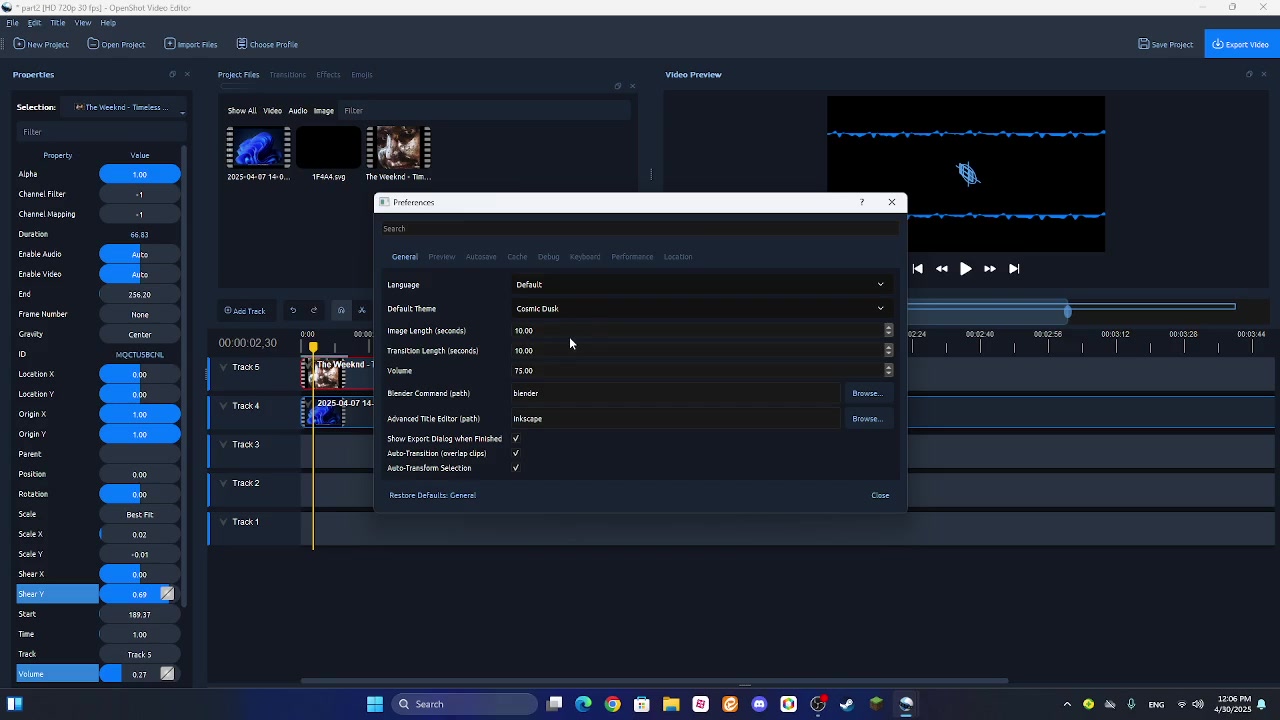1280x720 pixels.
Task: Toggle the snapping magnet tool
Action: [x=341, y=310]
